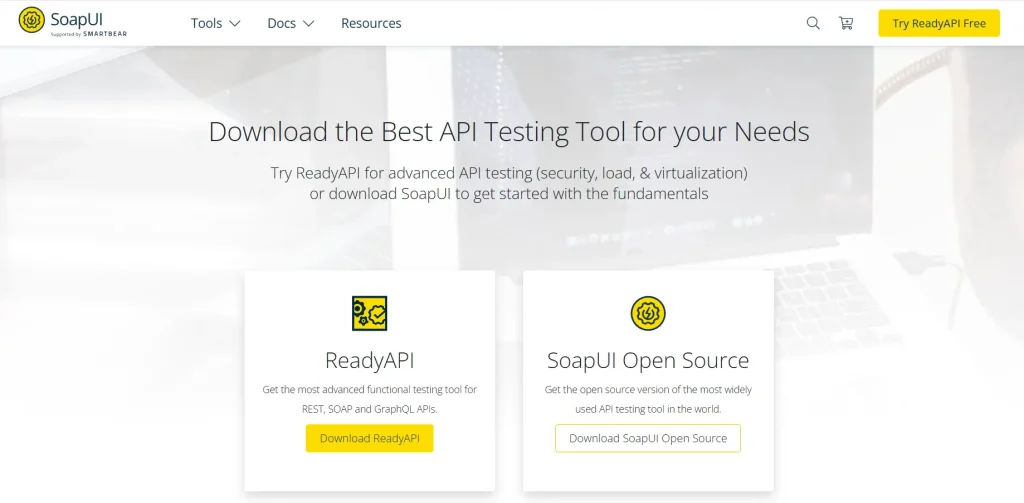Image resolution: width=1024 pixels, height=503 pixels.
Task: Click the ReadyAPI card heading
Action: (370, 360)
